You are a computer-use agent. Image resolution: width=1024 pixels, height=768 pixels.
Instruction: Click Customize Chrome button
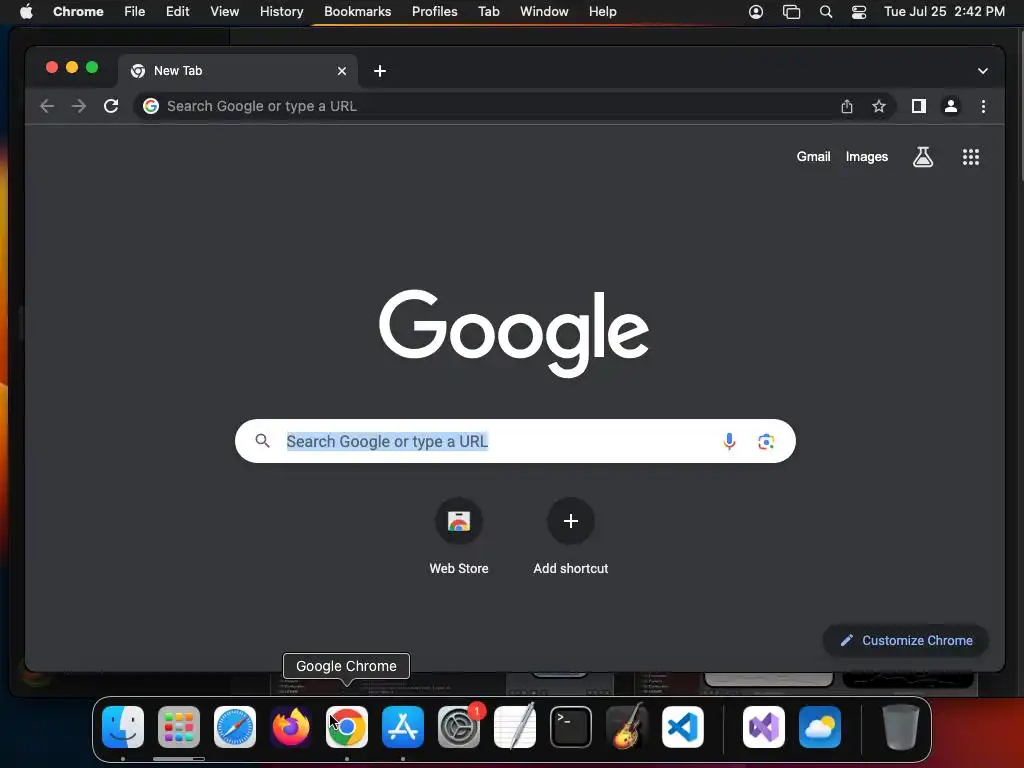pos(906,641)
